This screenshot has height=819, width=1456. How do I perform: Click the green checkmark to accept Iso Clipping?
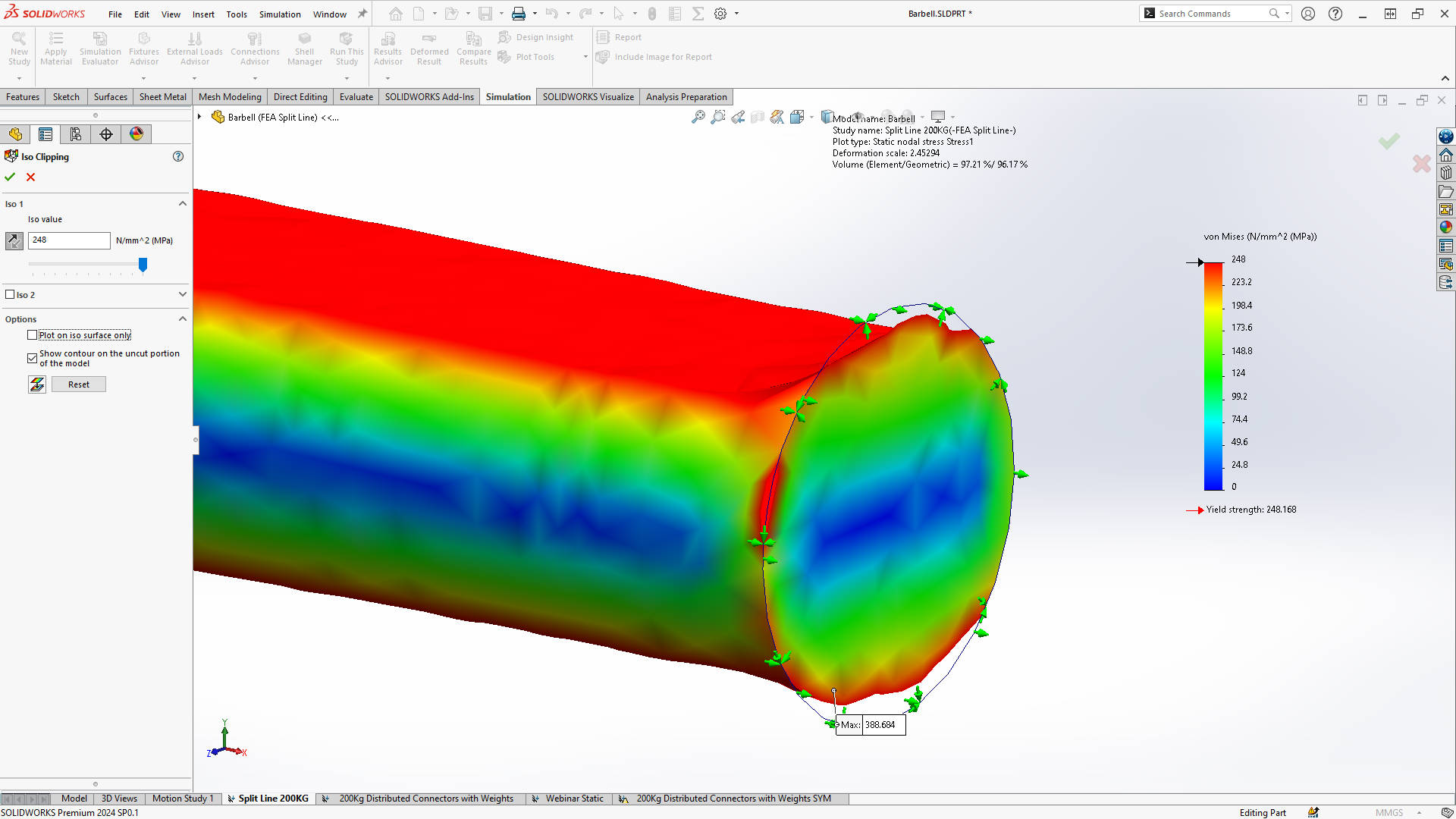(10, 177)
